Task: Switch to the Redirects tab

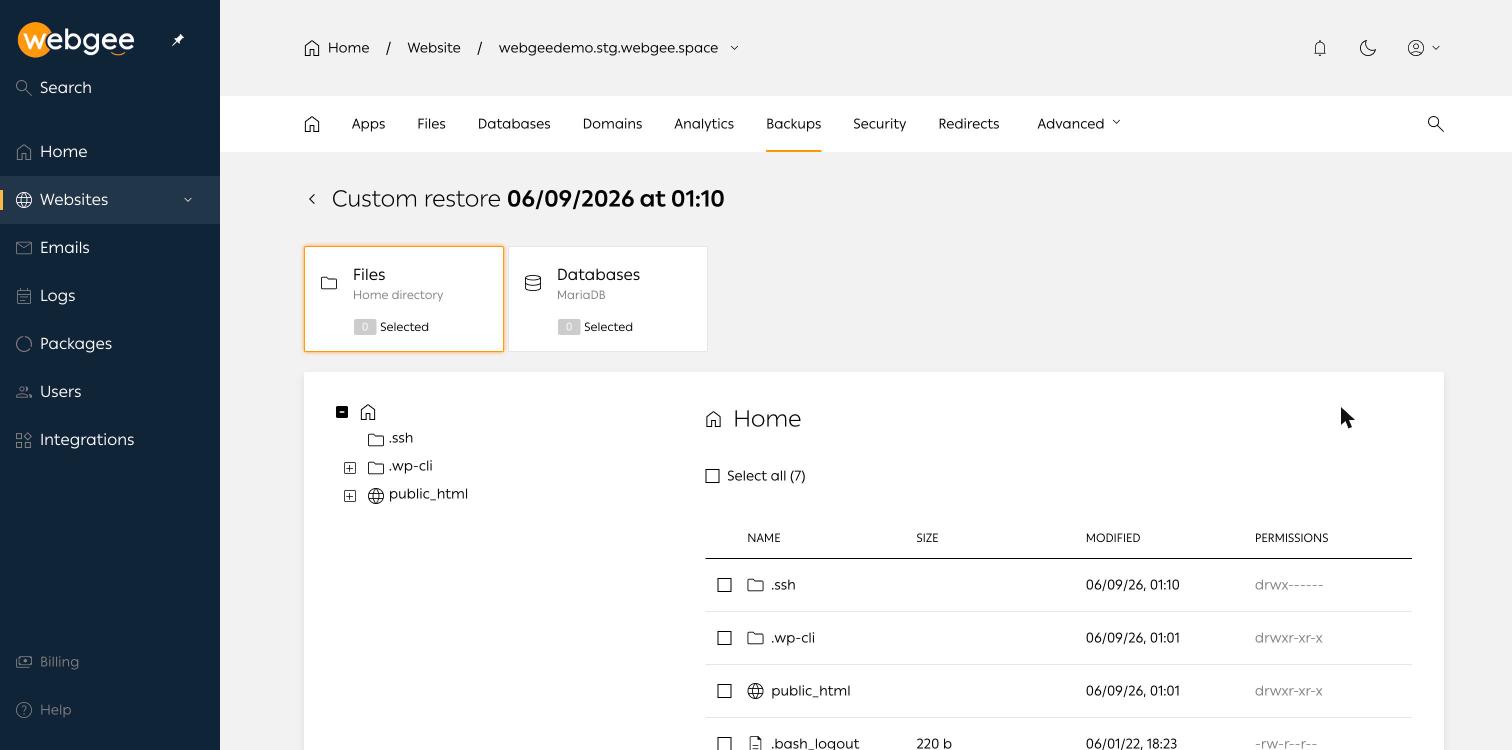Action: [x=968, y=124]
